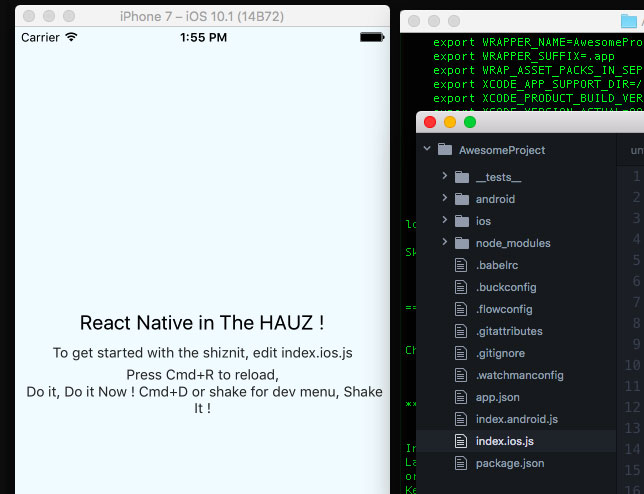Open index.android.js in the editor
Screen dimensions: 644x494
pos(517,419)
